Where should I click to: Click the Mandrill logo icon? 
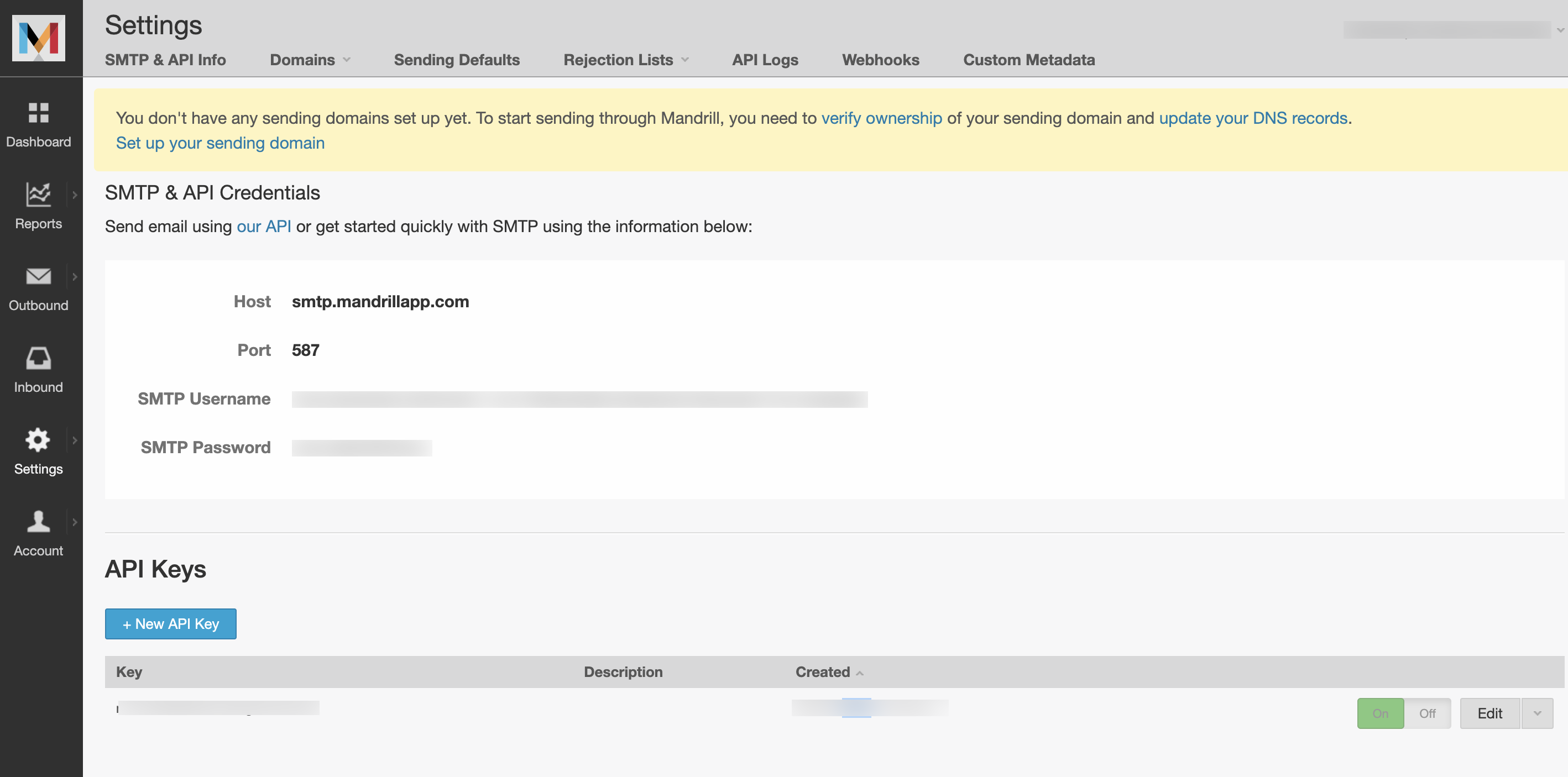point(38,38)
